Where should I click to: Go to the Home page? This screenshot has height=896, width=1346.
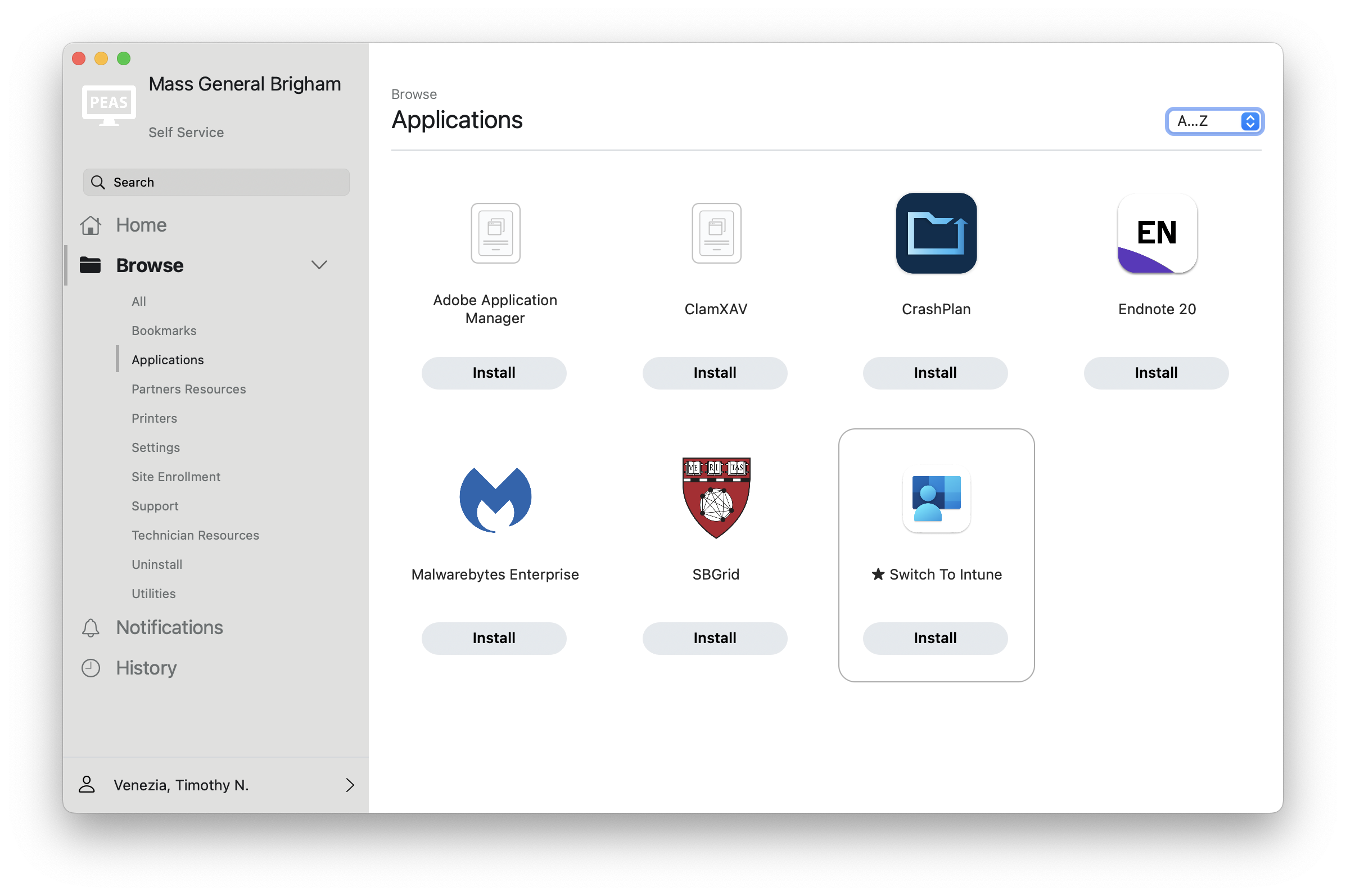(x=141, y=225)
